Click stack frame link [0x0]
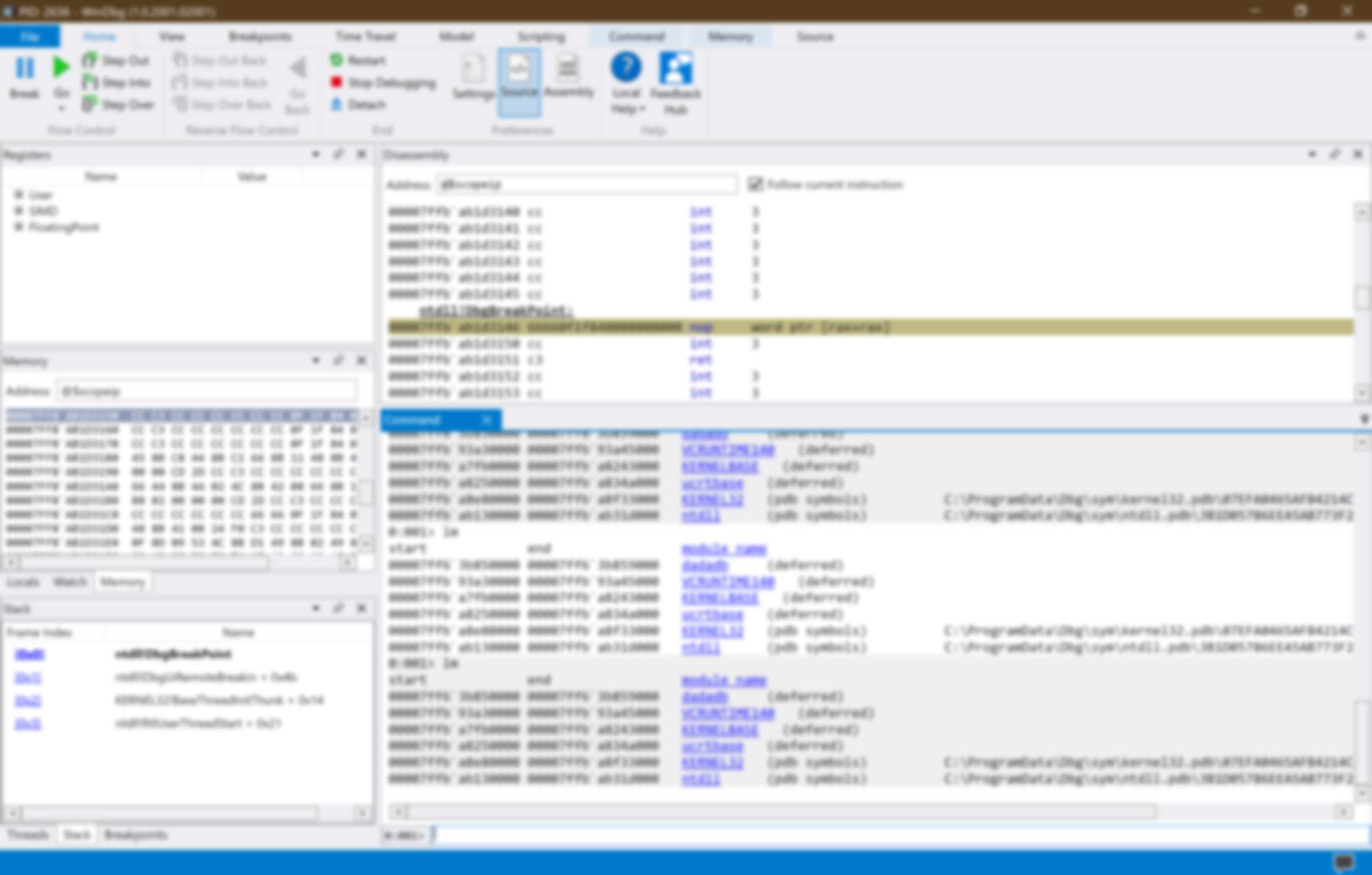 coord(29,654)
